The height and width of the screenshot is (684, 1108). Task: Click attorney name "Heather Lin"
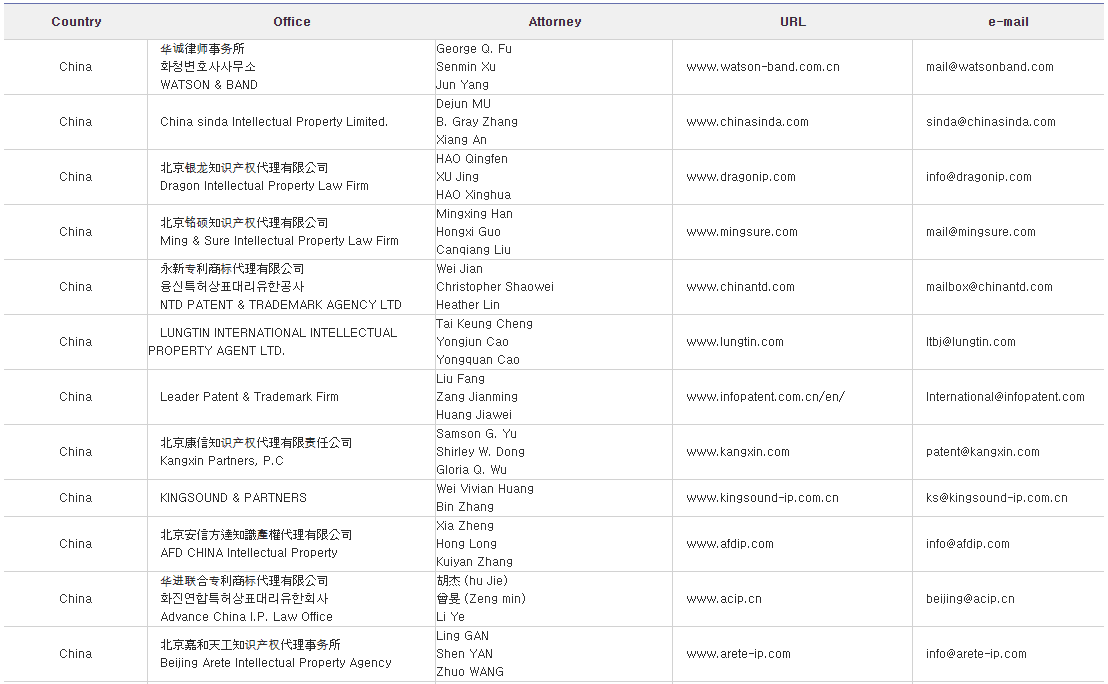(468, 306)
